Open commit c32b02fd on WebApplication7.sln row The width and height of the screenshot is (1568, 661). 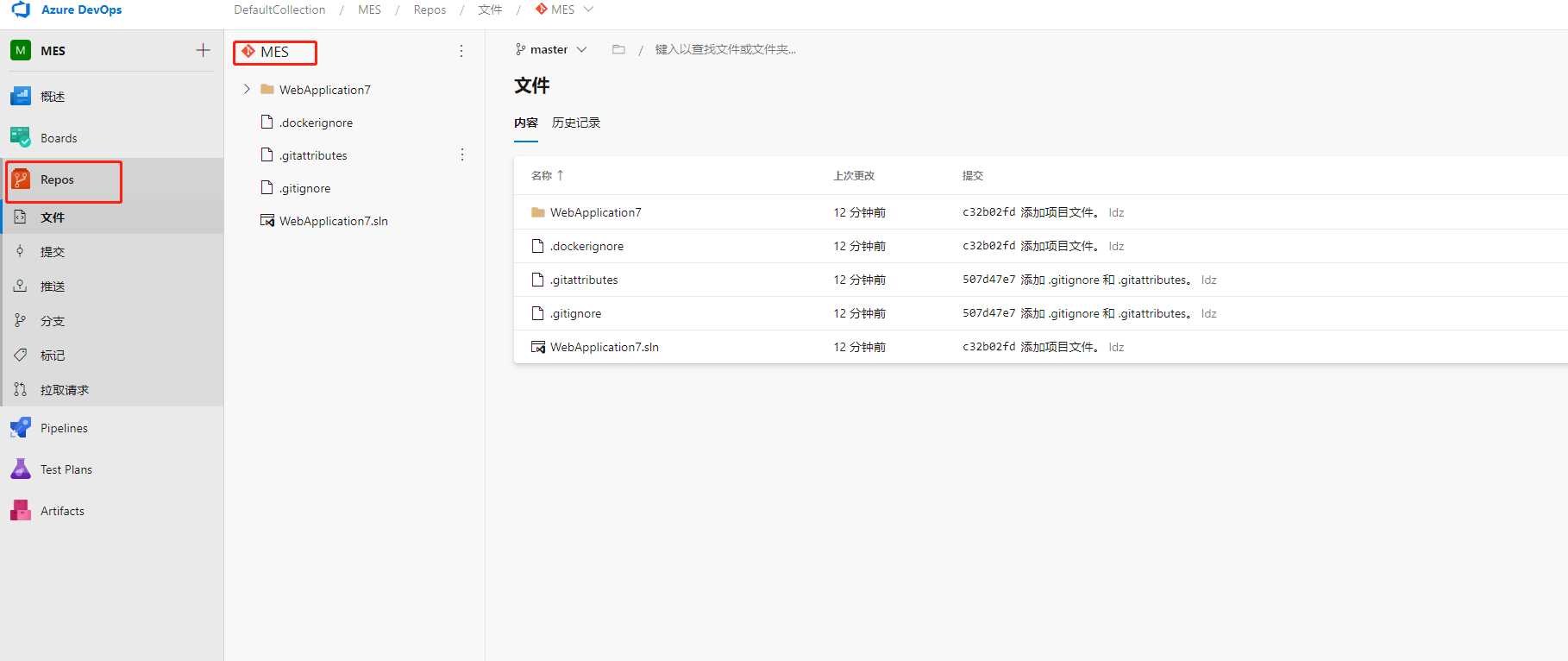(988, 347)
